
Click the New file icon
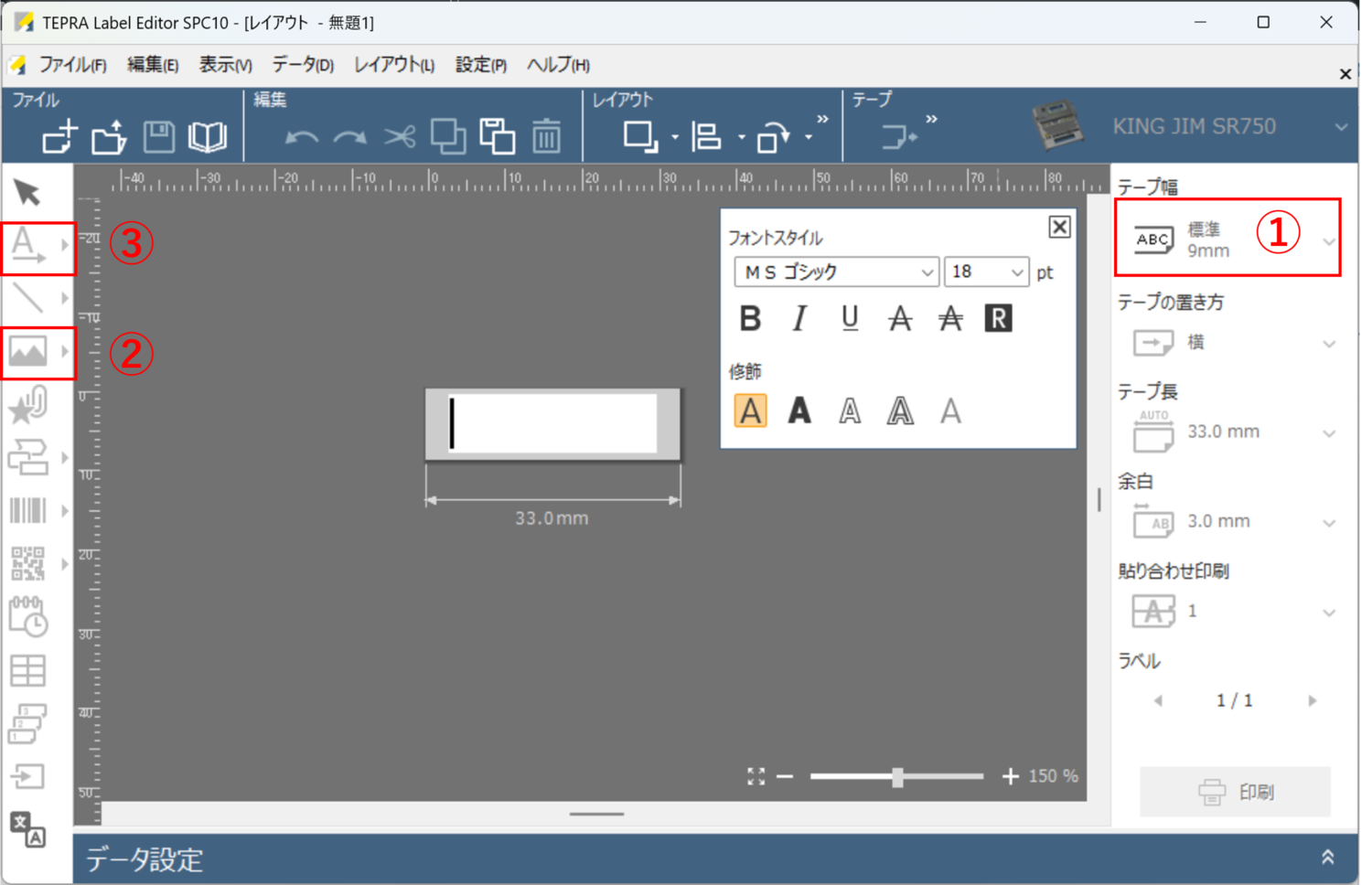pos(59,137)
